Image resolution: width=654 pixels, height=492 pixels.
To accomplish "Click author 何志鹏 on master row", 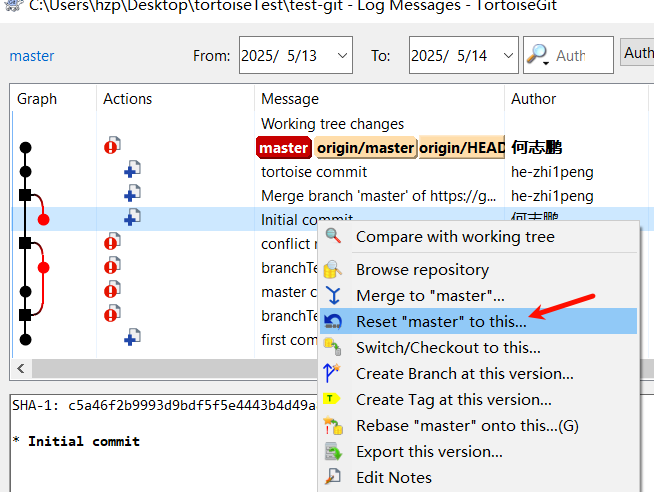I will (x=537, y=148).
